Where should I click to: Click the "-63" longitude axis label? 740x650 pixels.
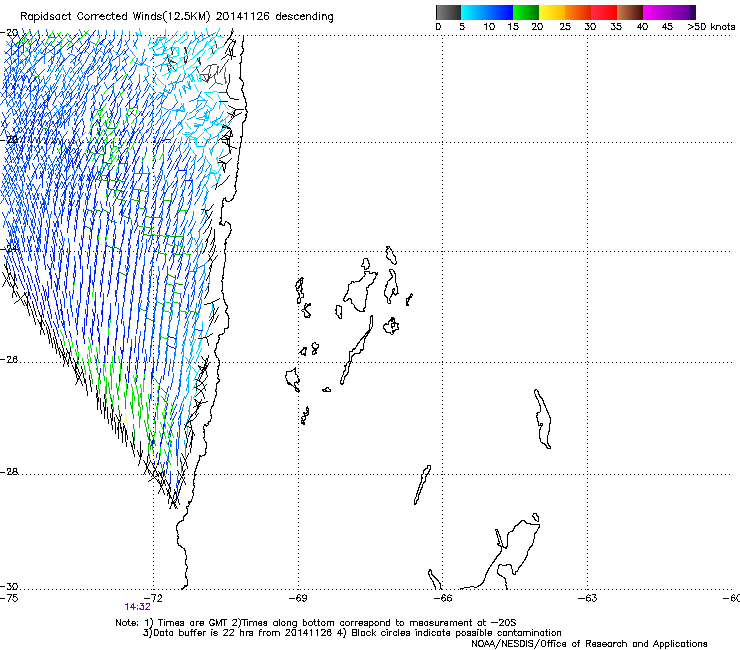(588, 598)
